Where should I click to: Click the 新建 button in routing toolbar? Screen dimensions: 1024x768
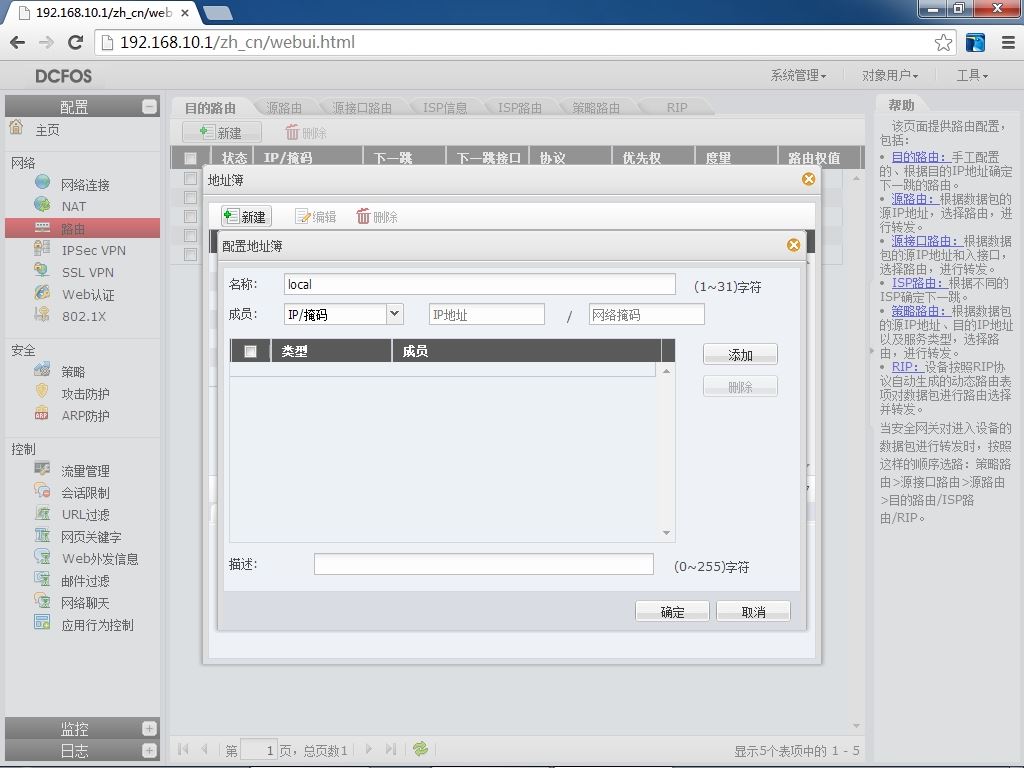click(x=221, y=133)
